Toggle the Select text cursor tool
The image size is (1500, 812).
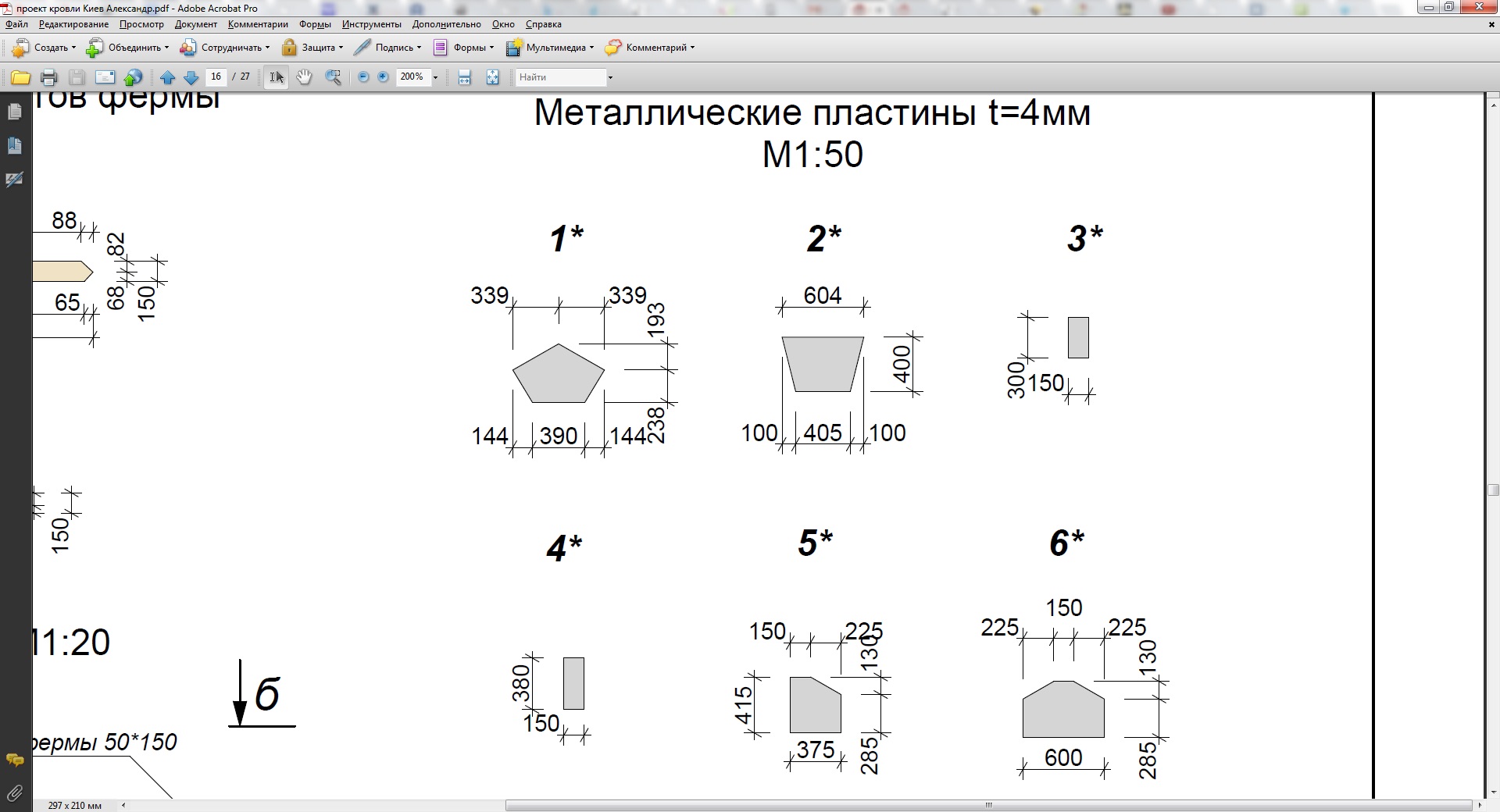(x=277, y=77)
